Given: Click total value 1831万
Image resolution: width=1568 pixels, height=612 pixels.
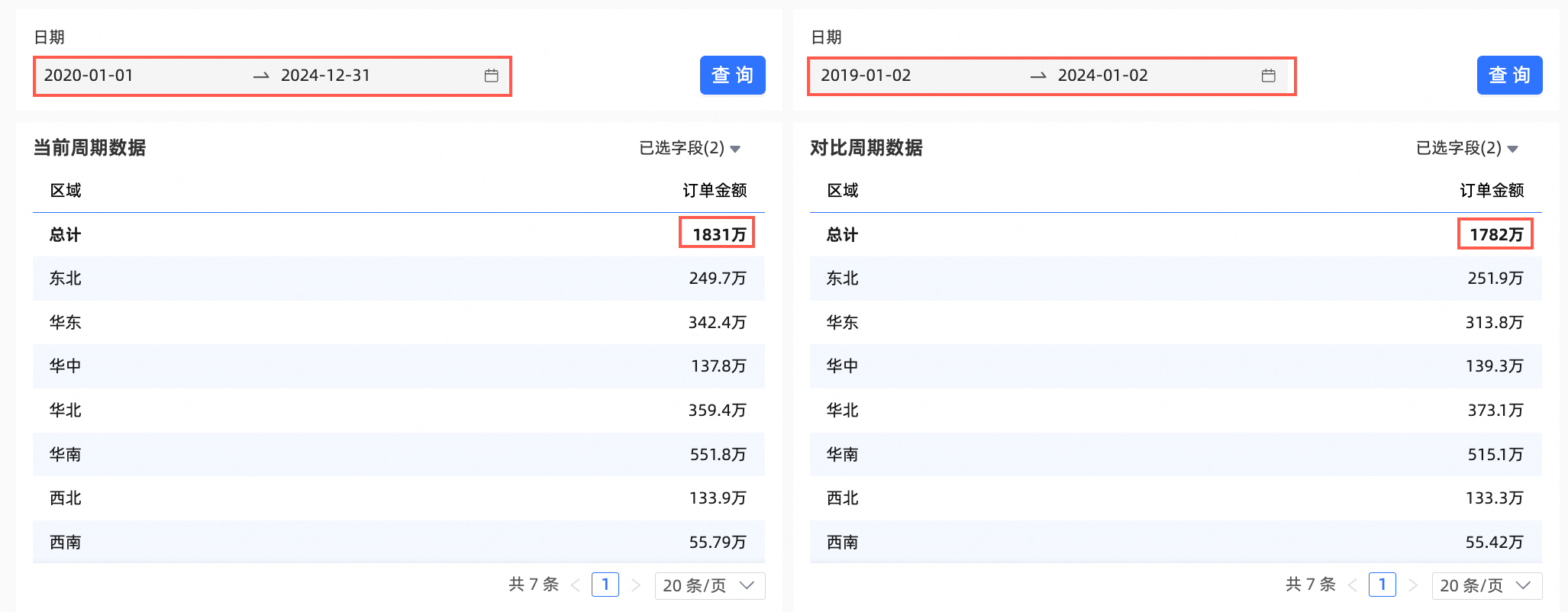Looking at the screenshot, I should click(x=719, y=235).
